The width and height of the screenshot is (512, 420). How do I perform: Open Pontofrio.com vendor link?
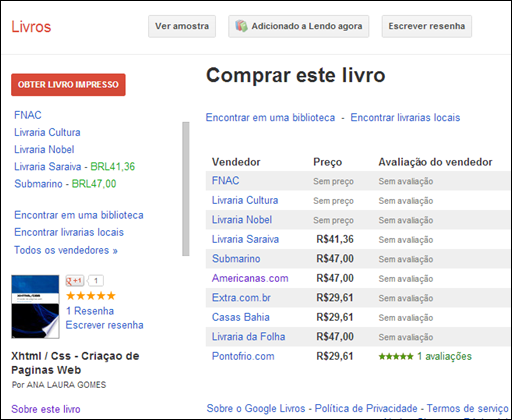[x=243, y=356]
